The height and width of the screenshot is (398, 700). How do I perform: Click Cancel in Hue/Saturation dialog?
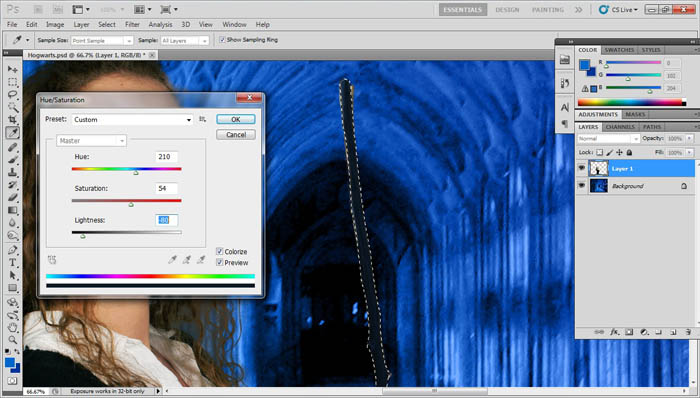(x=236, y=134)
